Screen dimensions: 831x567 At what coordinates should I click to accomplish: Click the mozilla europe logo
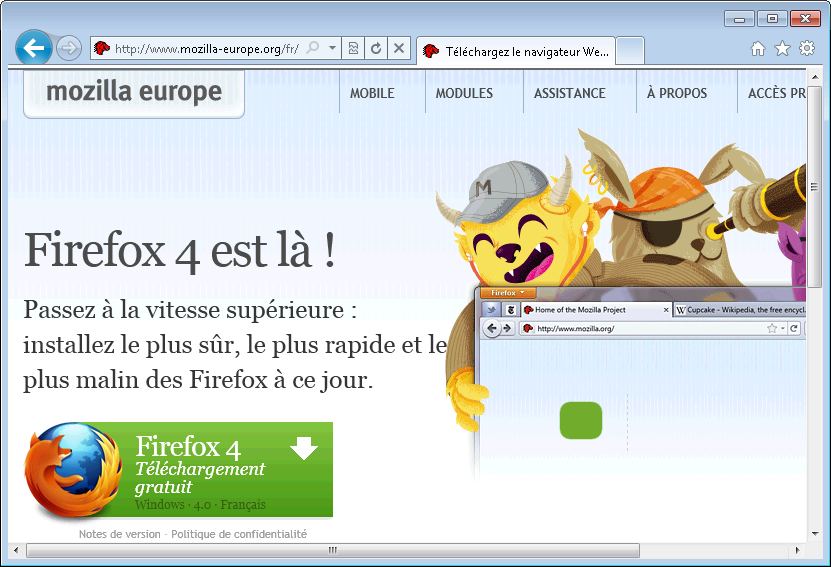[134, 92]
